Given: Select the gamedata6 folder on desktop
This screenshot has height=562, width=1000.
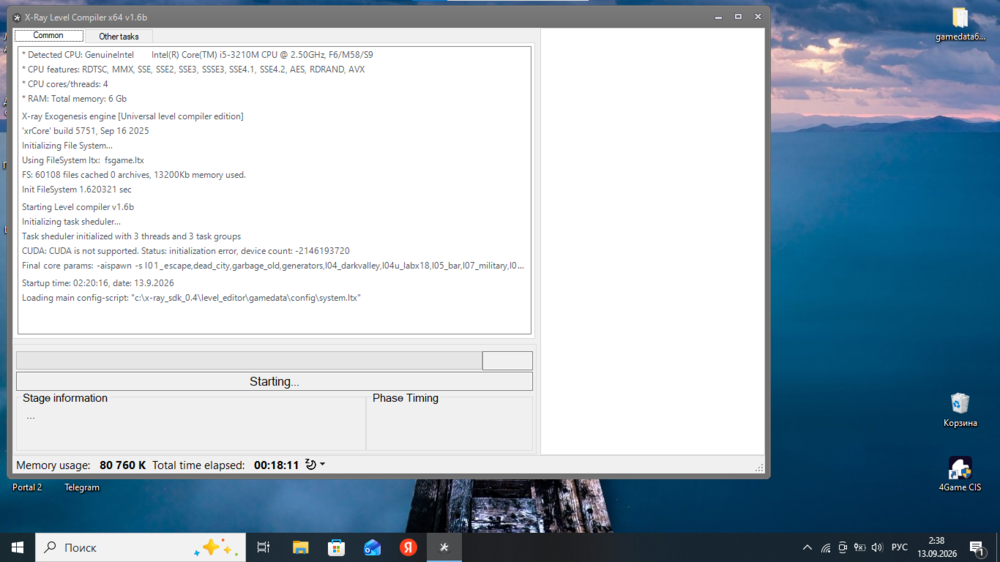Looking at the screenshot, I should click(960, 24).
